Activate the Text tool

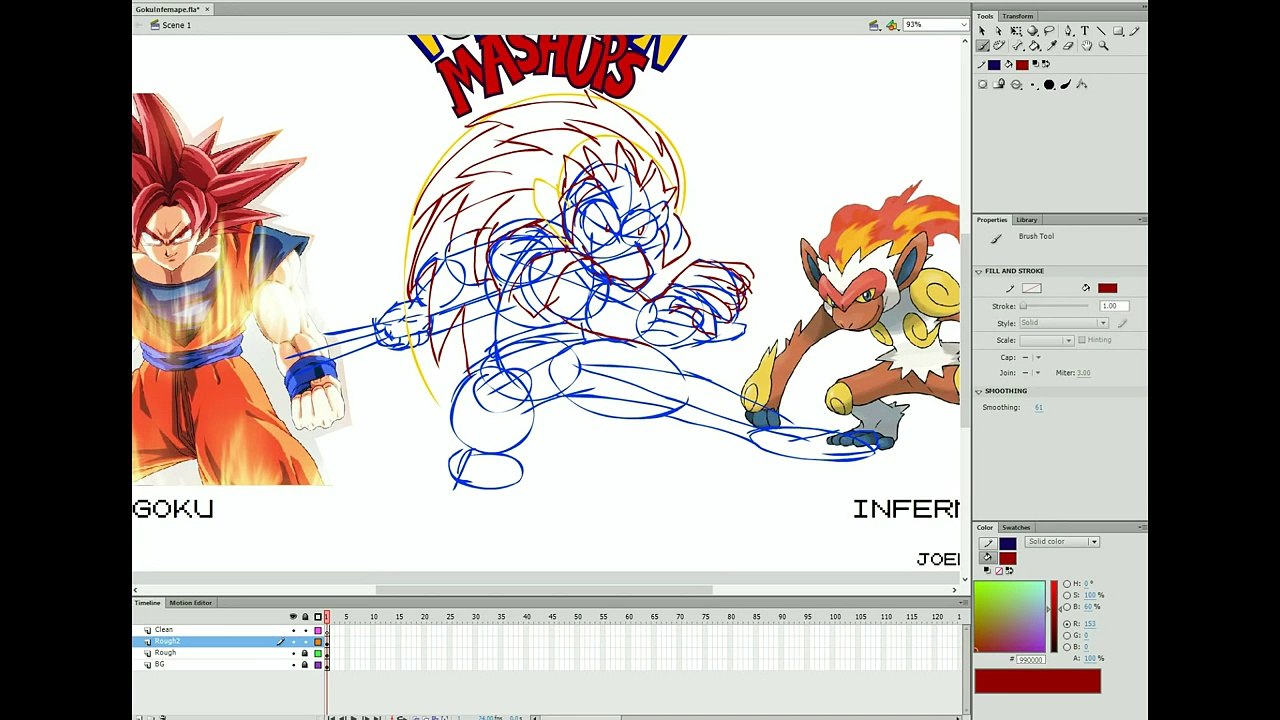[1085, 31]
